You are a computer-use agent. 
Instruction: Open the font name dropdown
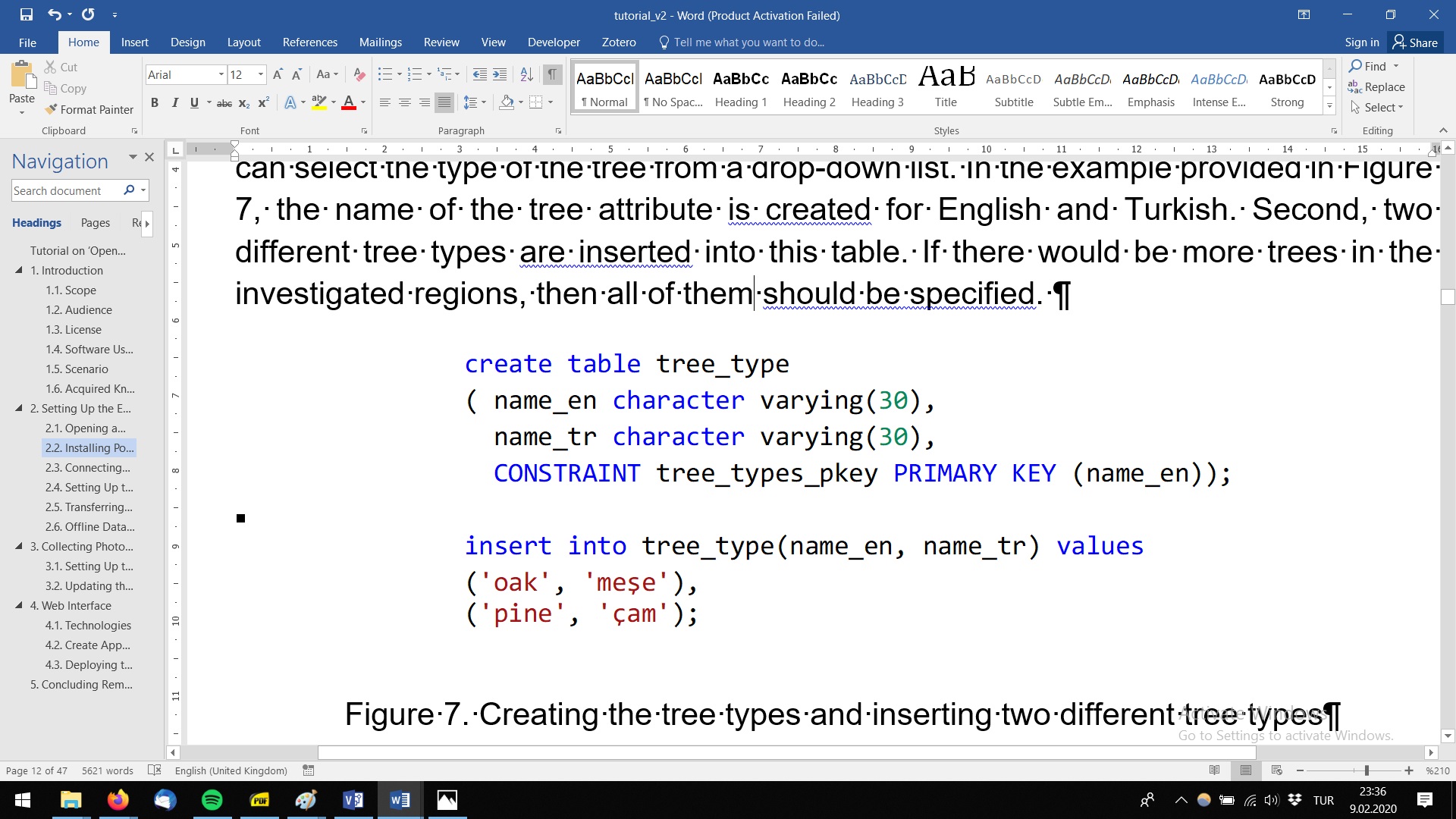tap(221, 74)
